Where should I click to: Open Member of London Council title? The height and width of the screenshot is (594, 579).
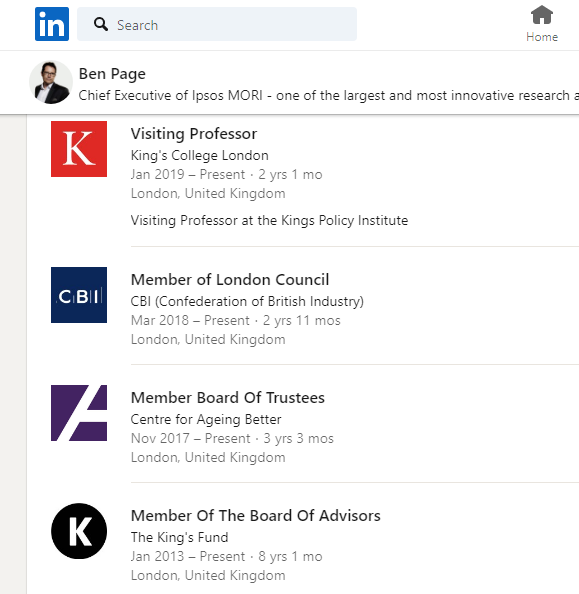pyautogui.click(x=230, y=280)
